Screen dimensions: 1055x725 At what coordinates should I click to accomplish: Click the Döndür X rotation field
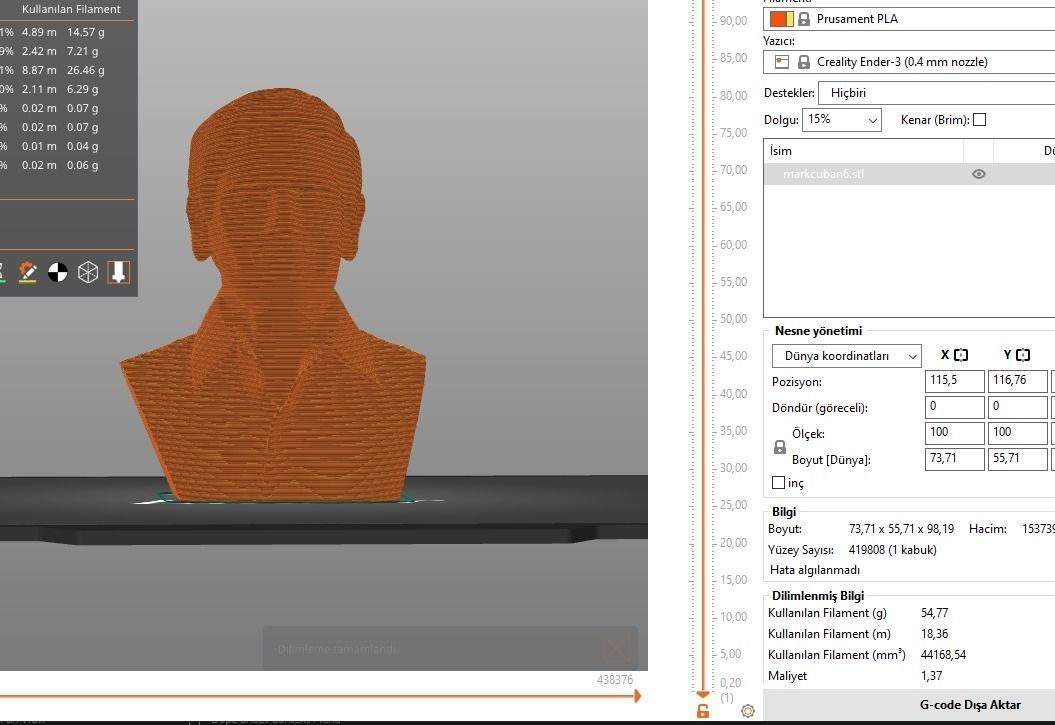pyautogui.click(x=955, y=407)
